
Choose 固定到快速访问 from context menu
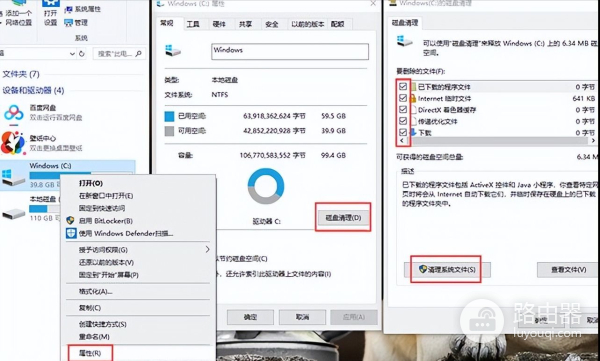pyautogui.click(x=102, y=208)
